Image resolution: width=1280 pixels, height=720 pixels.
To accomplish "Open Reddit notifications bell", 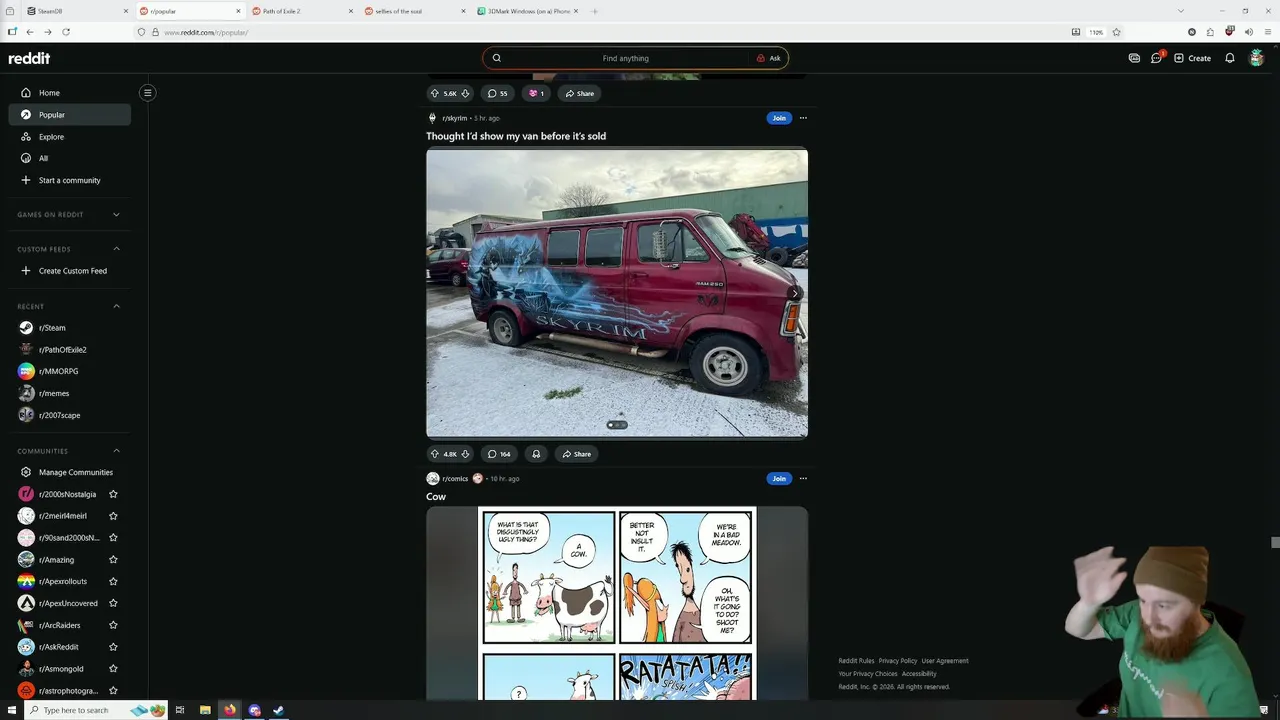I will click(1230, 58).
